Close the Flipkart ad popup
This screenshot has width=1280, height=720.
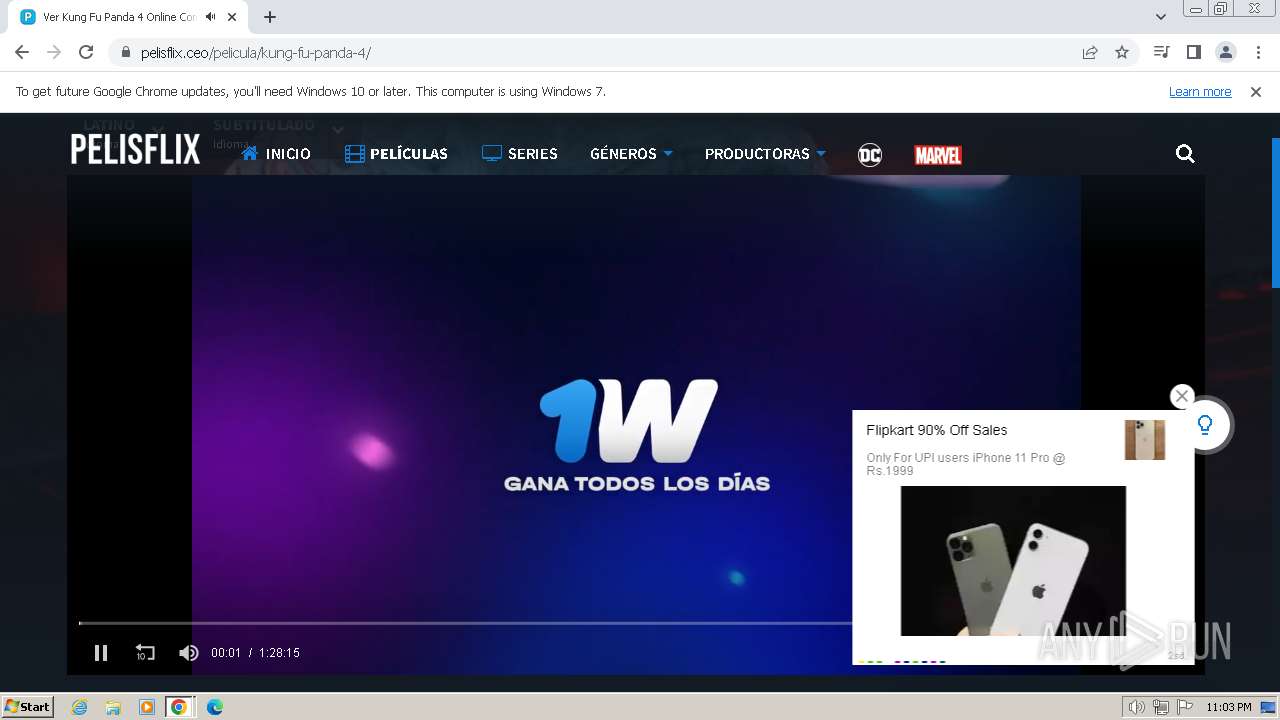pos(1182,396)
